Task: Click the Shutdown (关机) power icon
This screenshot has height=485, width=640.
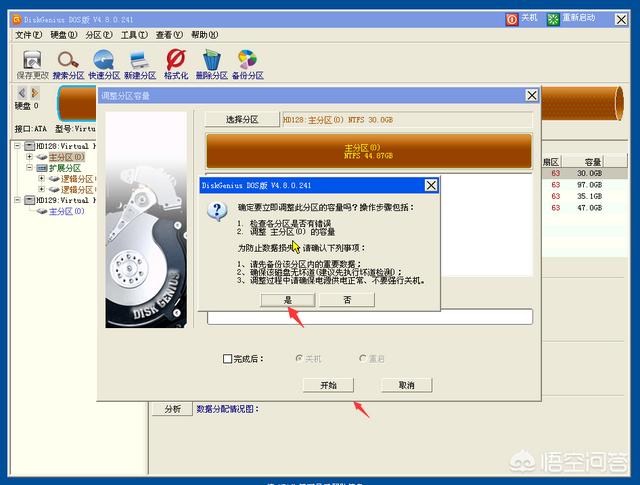Action: point(512,19)
